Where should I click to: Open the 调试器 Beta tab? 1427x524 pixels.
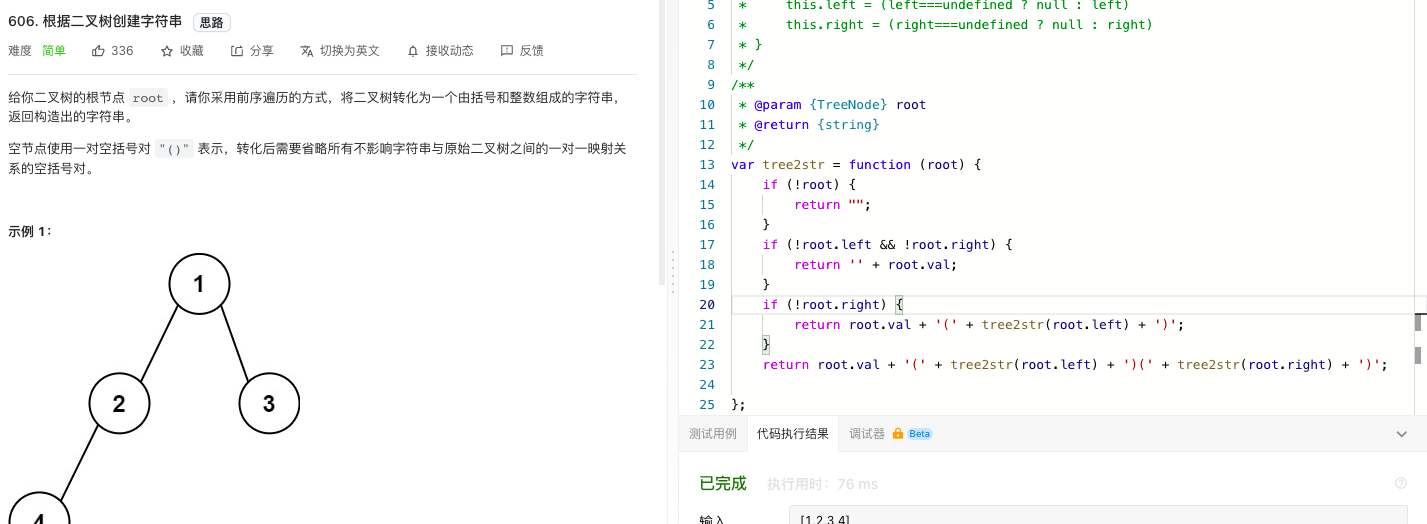point(890,434)
